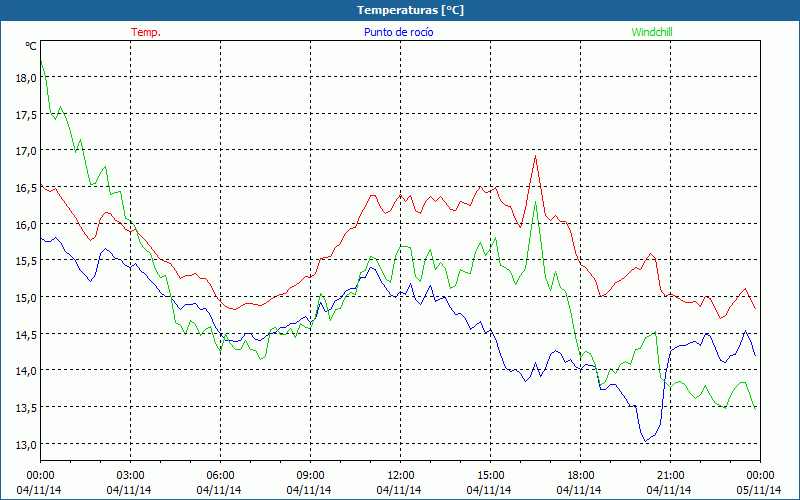Viewport: 800px width, 500px height.
Task: Click the 16,0 y-axis value
Action: (x=27, y=224)
